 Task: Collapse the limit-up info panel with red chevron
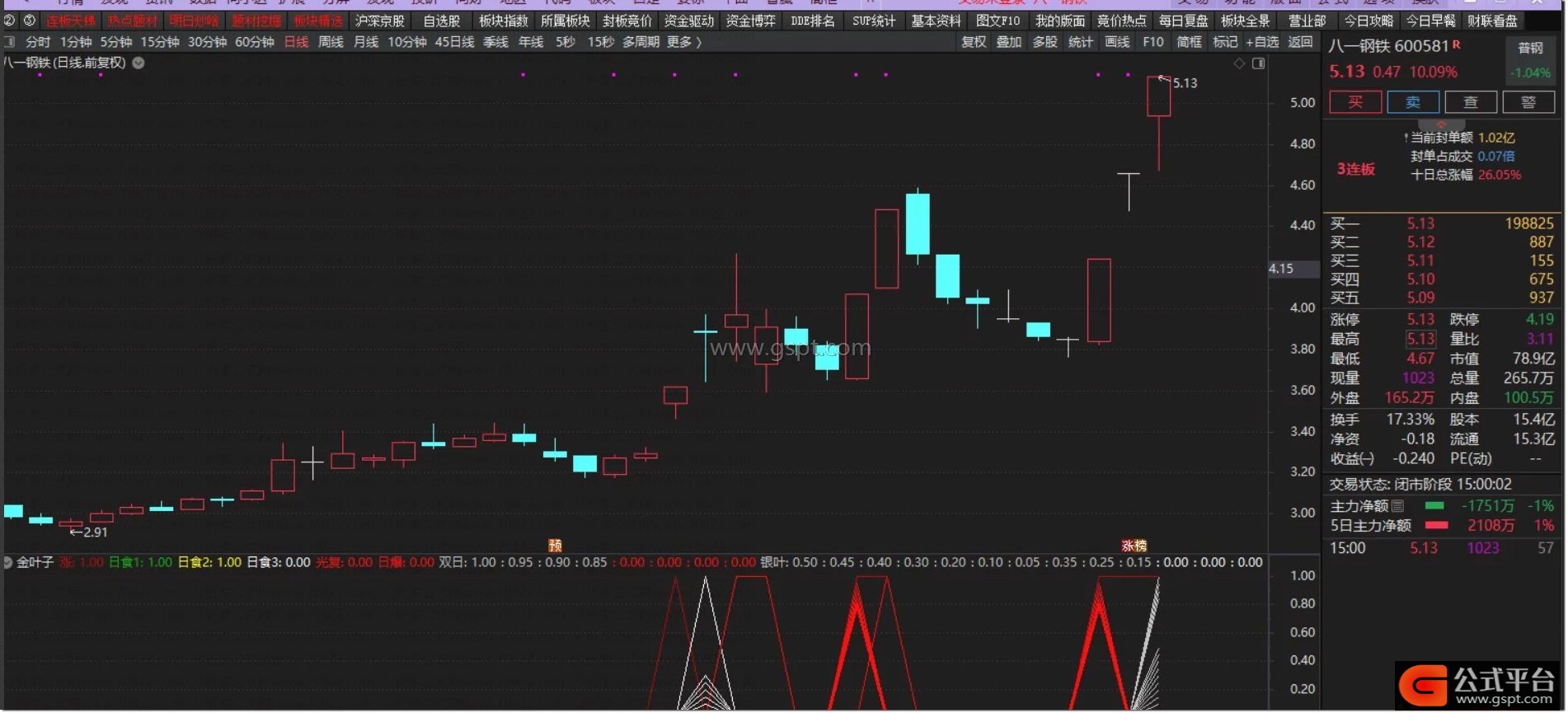pos(1441,124)
